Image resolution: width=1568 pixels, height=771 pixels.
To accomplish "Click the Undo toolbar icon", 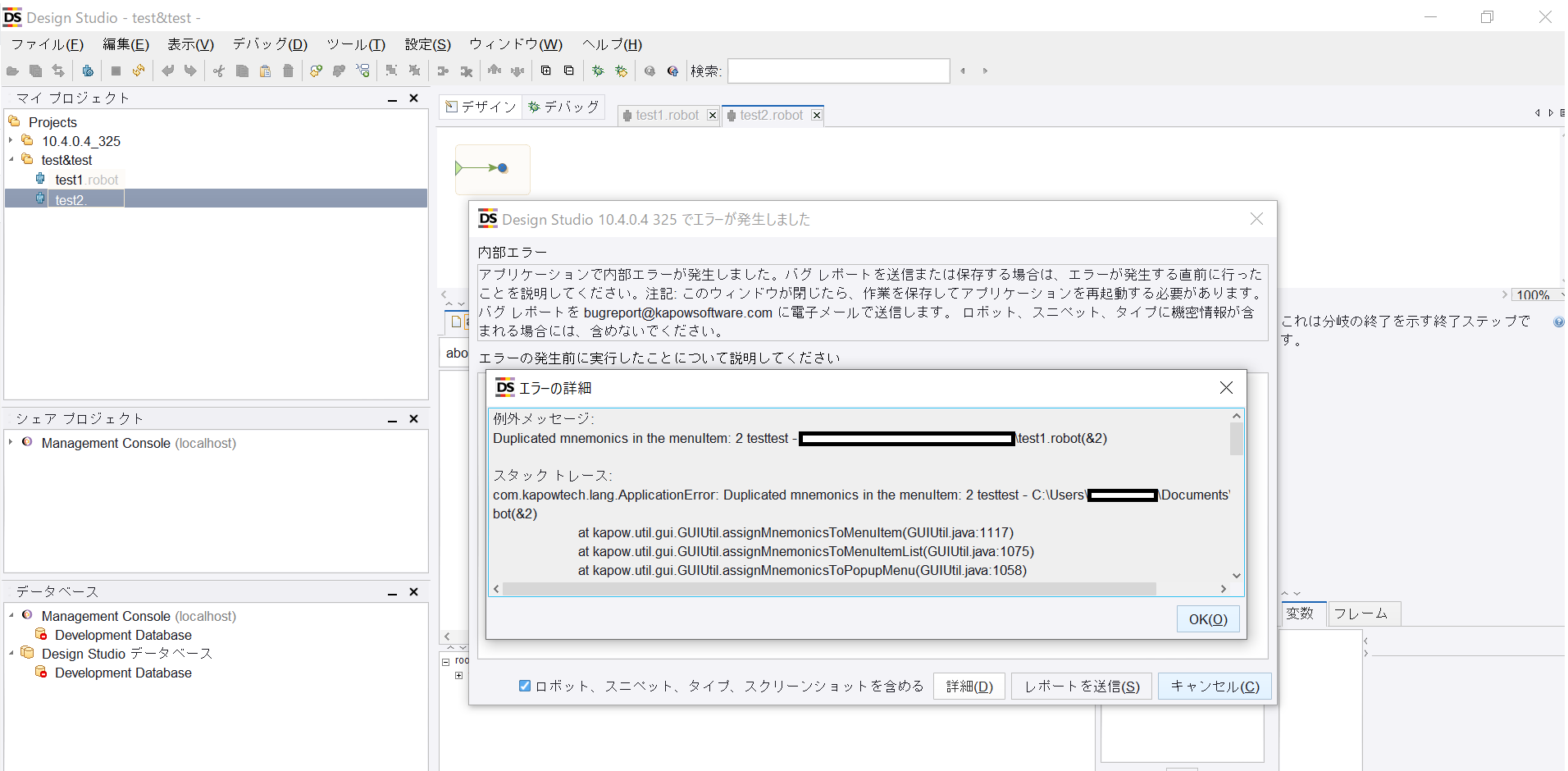I will [168, 71].
